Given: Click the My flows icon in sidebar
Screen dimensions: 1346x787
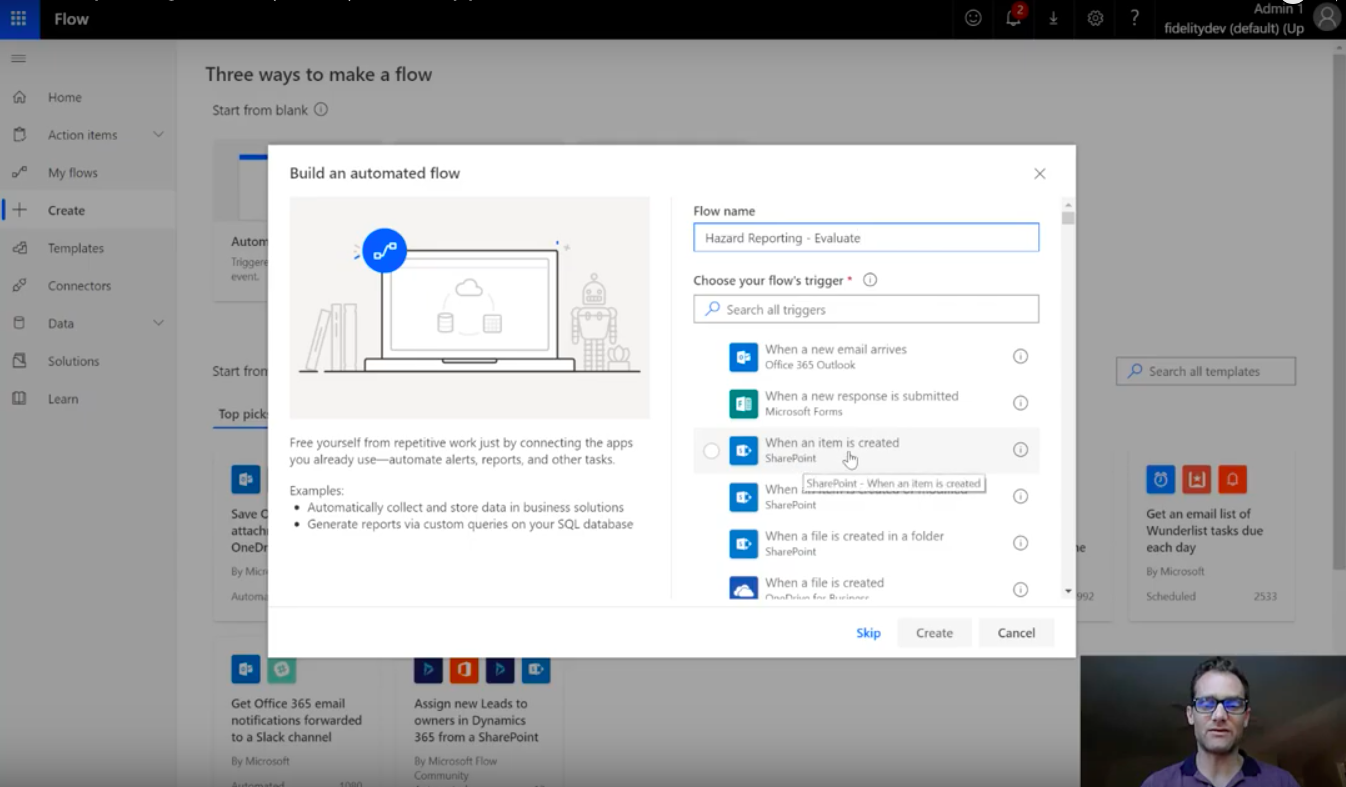Looking at the screenshot, I should (x=19, y=173).
